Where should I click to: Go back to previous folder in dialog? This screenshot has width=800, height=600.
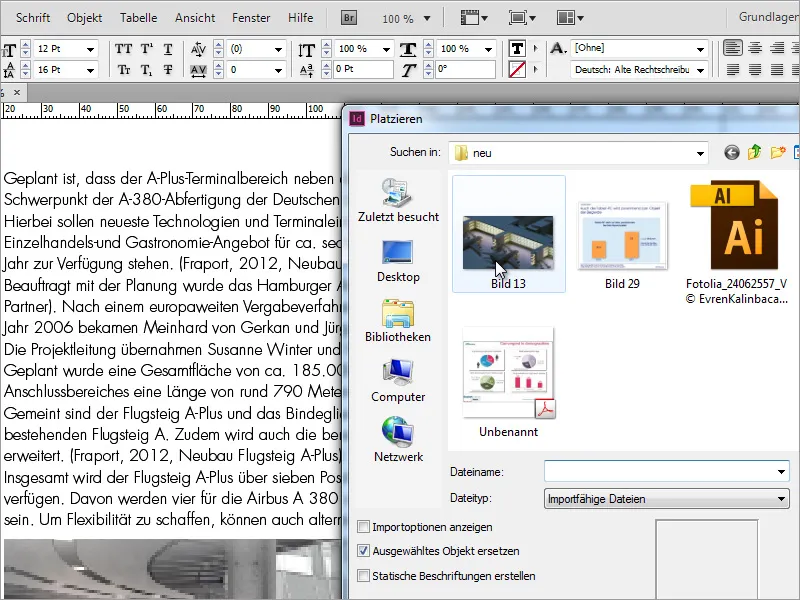tap(732, 153)
